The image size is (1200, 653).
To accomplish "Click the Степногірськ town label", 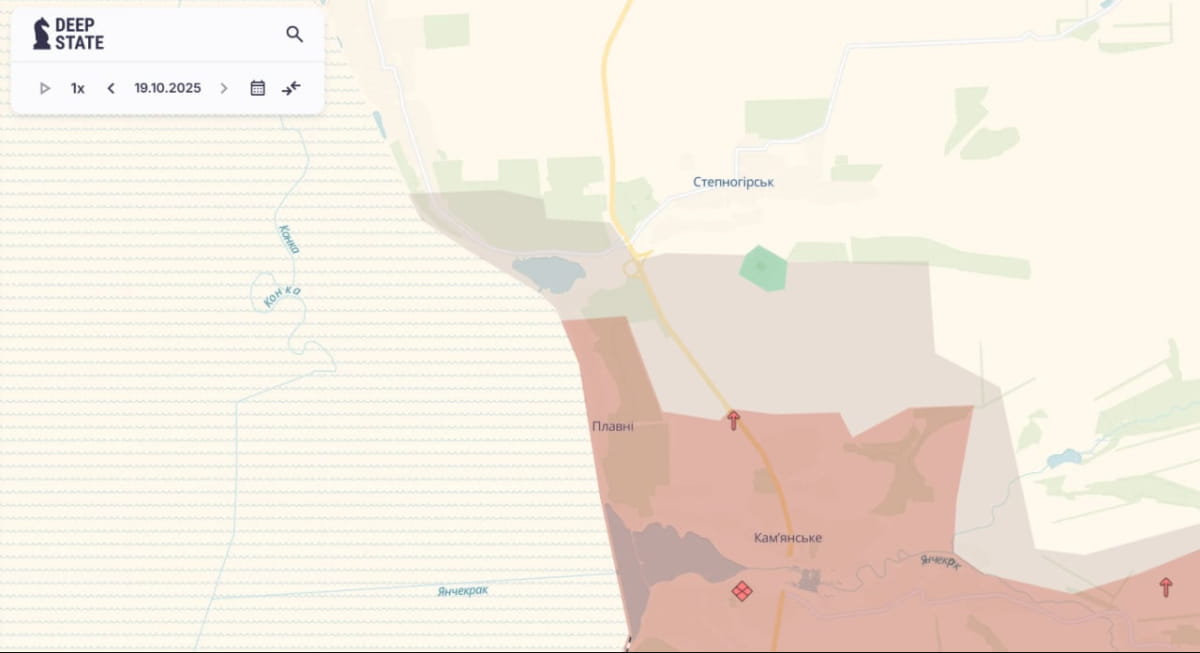I will 733,182.
